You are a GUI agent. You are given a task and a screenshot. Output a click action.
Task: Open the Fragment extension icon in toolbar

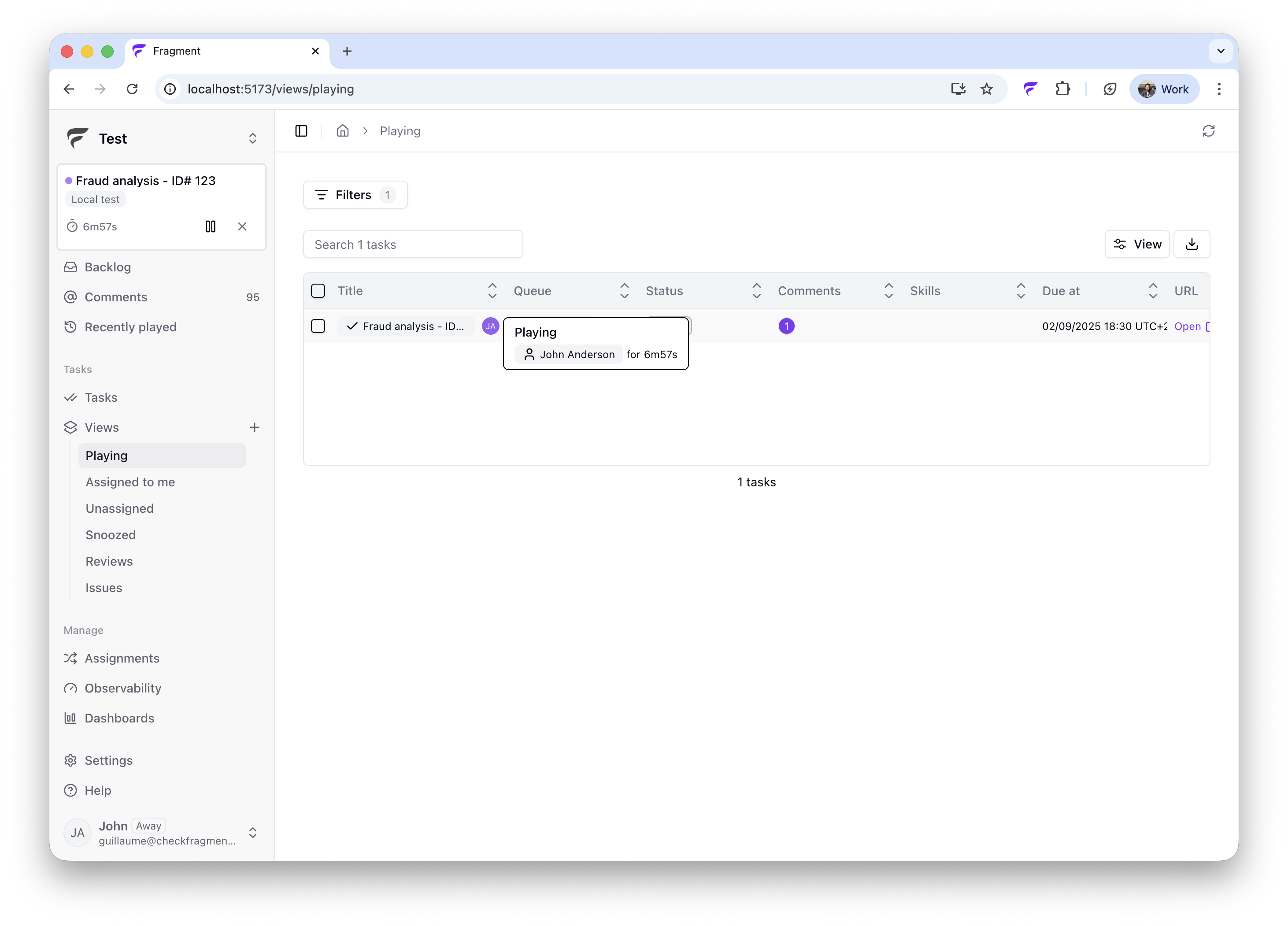point(1030,89)
